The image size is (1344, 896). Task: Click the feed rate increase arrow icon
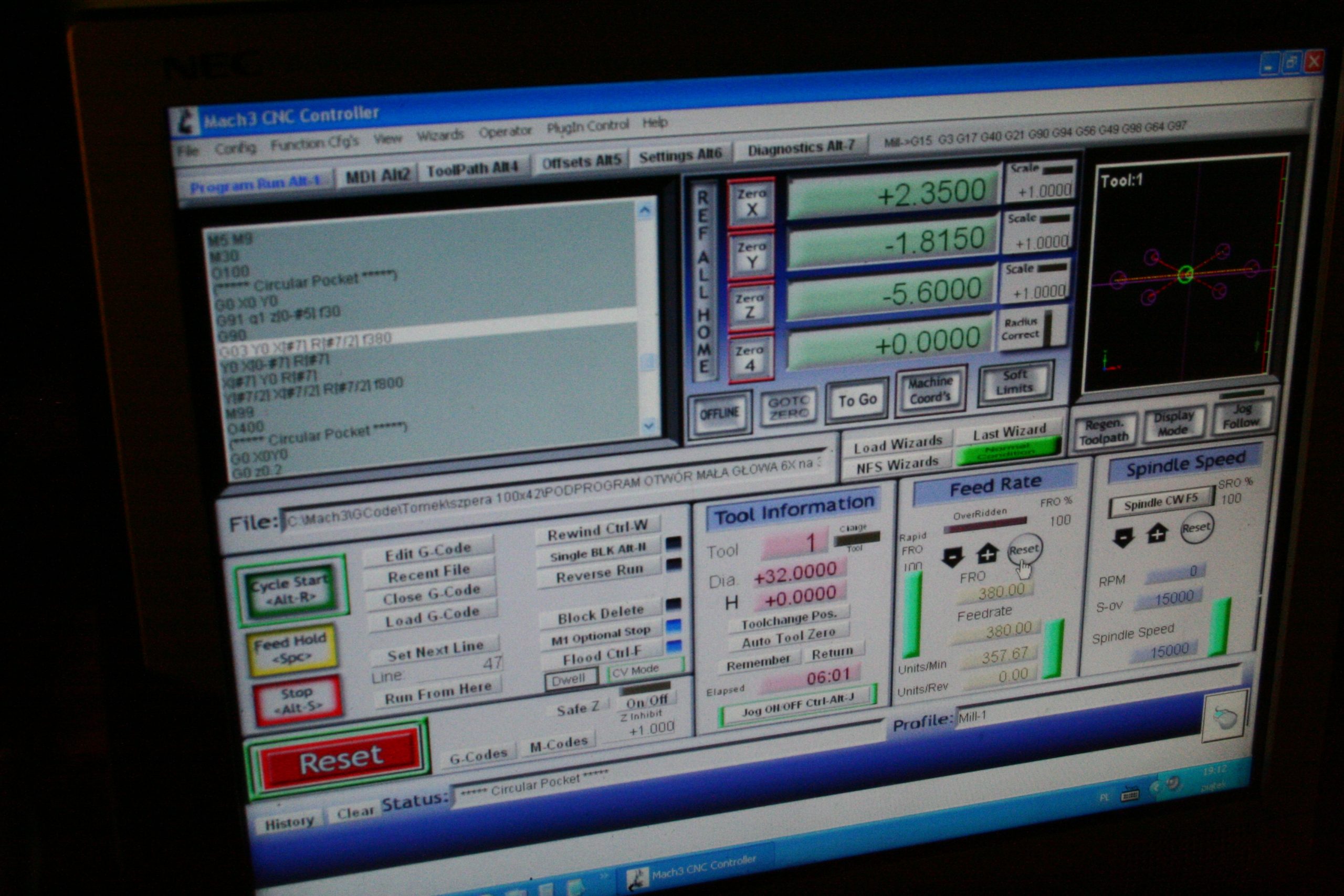pyautogui.click(x=987, y=553)
